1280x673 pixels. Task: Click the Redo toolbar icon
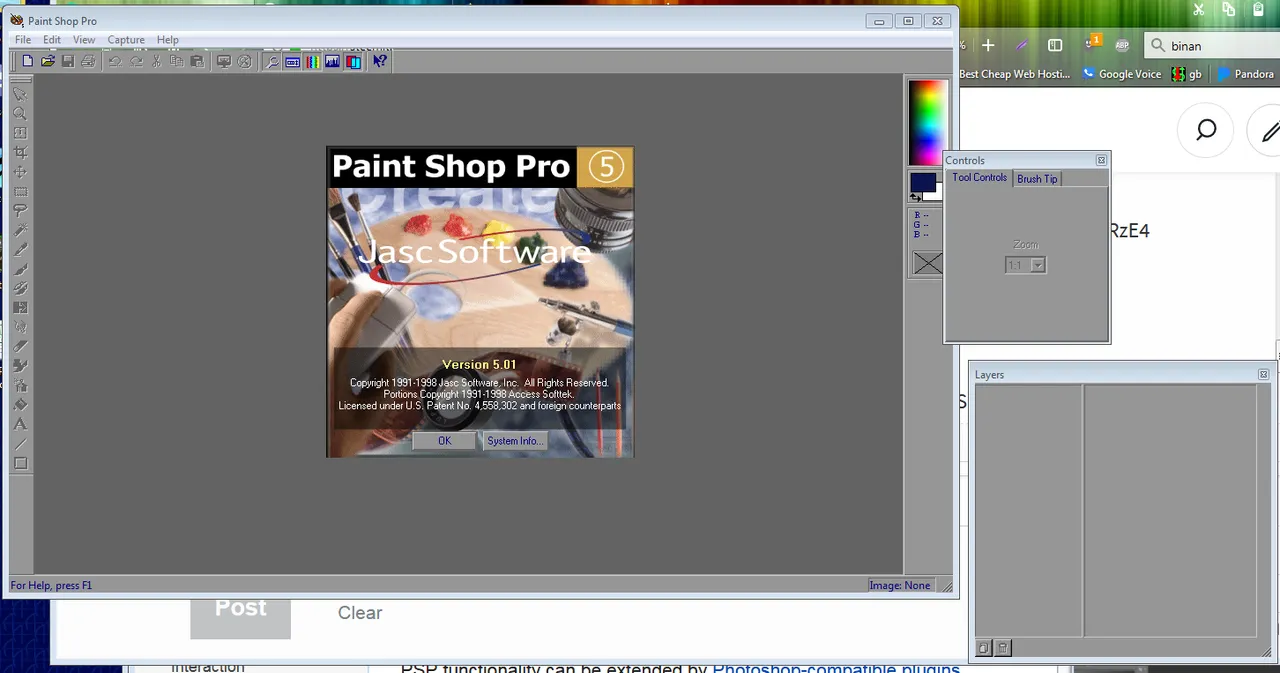pos(136,61)
